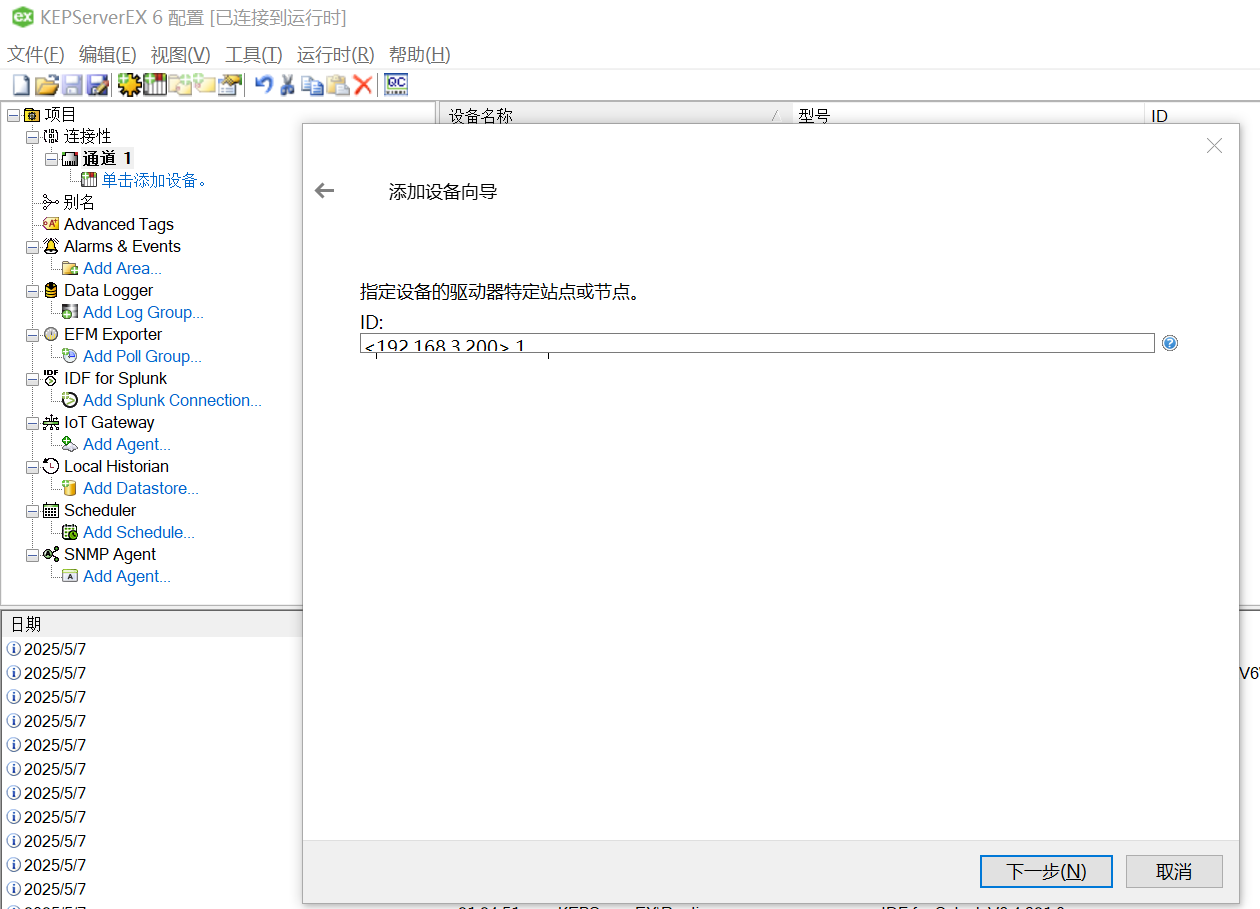Click the Cut scissors icon

[287, 85]
